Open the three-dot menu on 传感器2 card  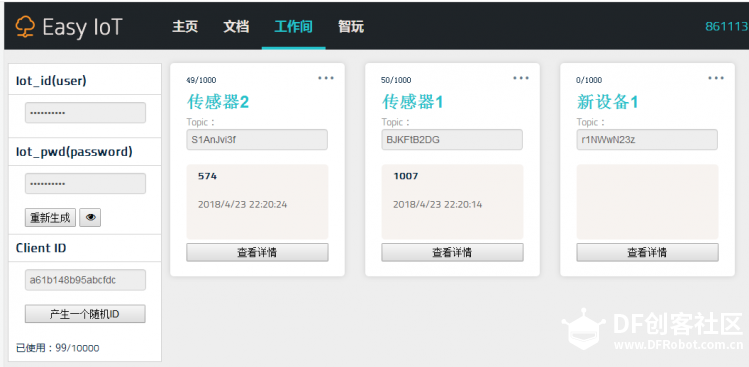point(326,78)
